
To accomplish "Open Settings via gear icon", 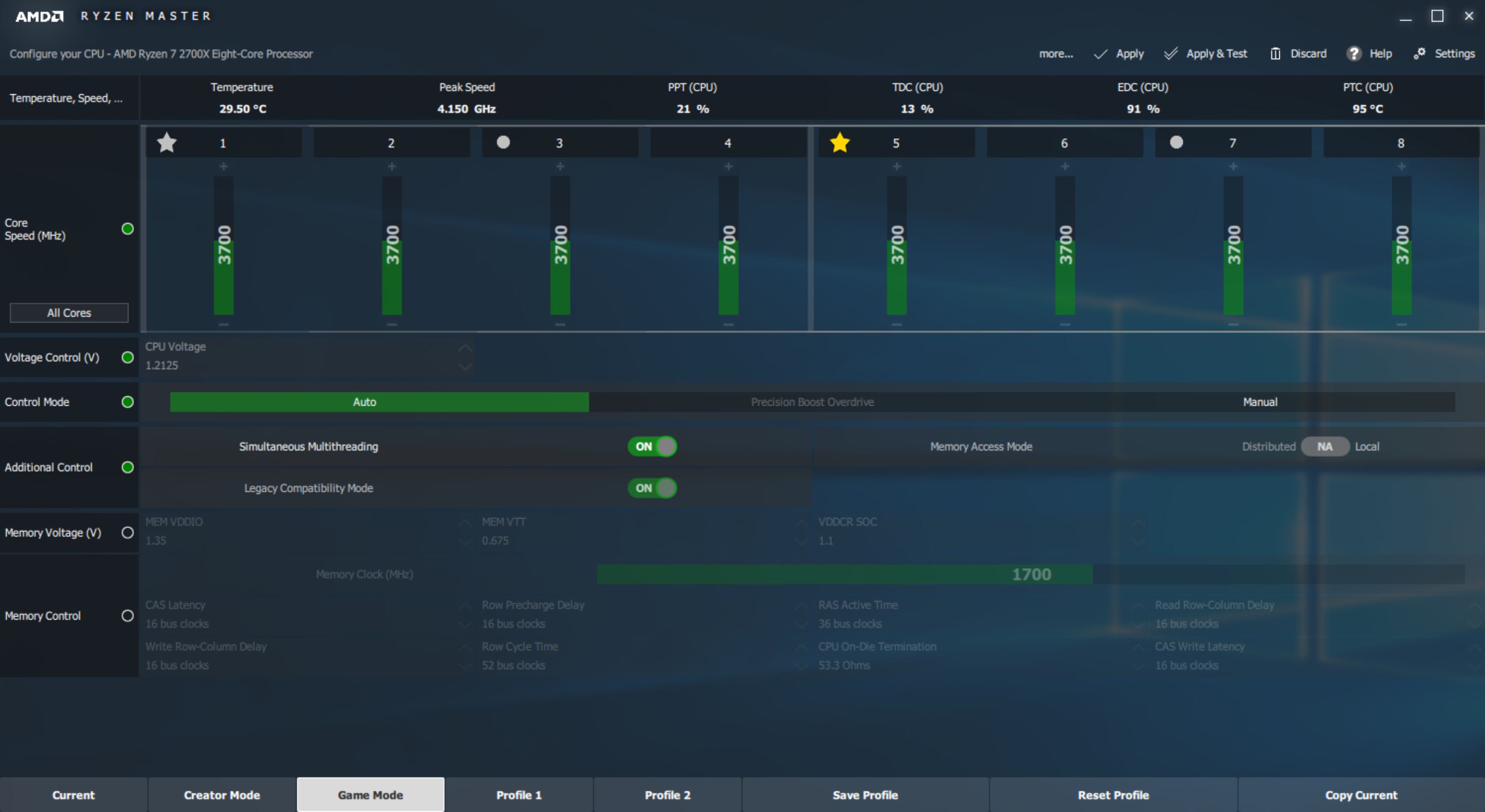I will [1420, 54].
